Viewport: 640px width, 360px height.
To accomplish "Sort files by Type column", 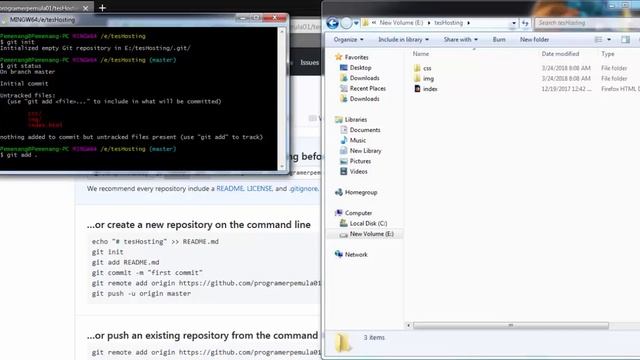I will point(607,54).
